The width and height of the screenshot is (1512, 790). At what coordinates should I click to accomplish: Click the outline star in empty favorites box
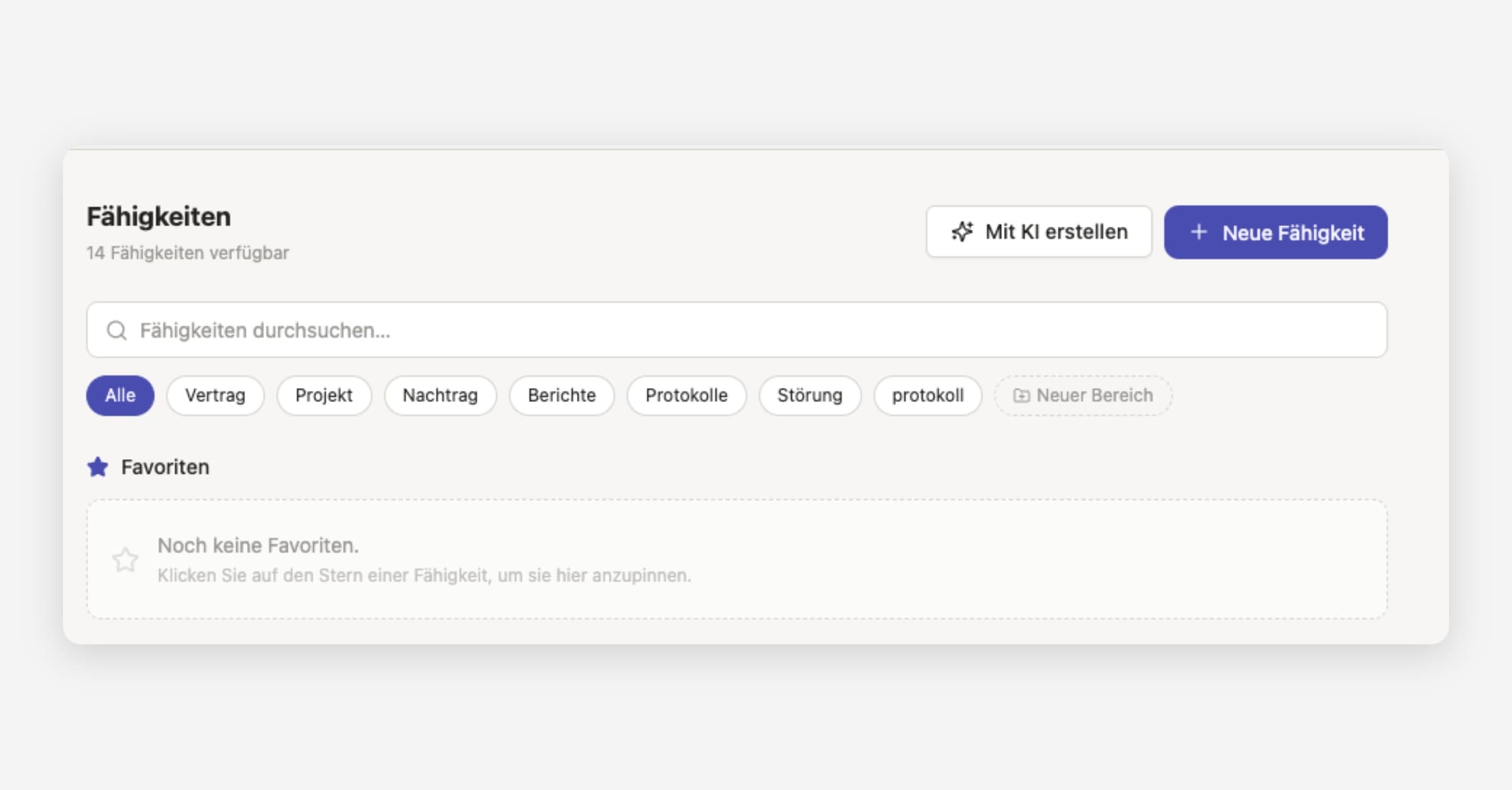125,559
